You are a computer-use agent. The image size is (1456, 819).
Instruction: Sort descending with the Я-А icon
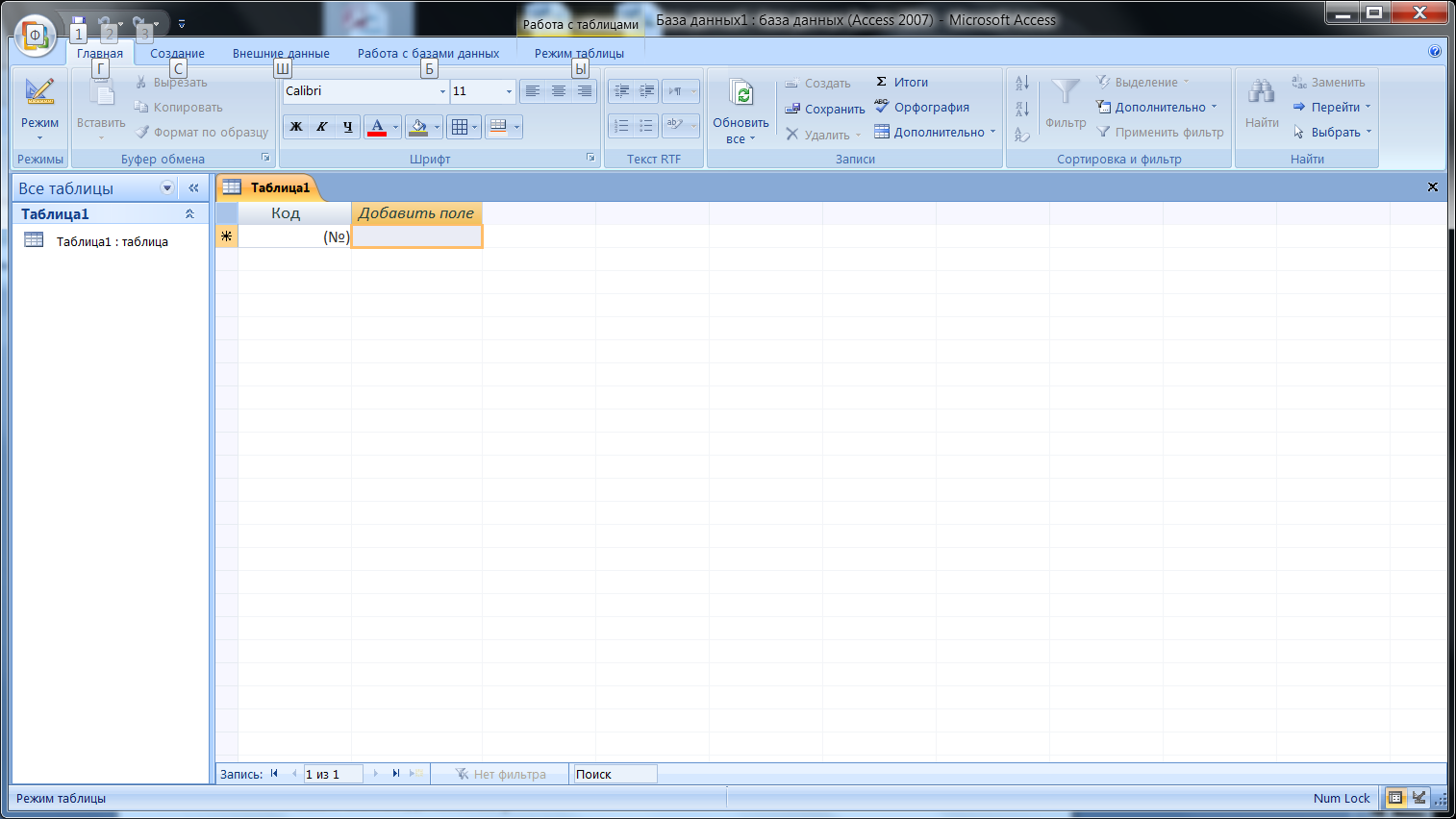click(x=1022, y=109)
